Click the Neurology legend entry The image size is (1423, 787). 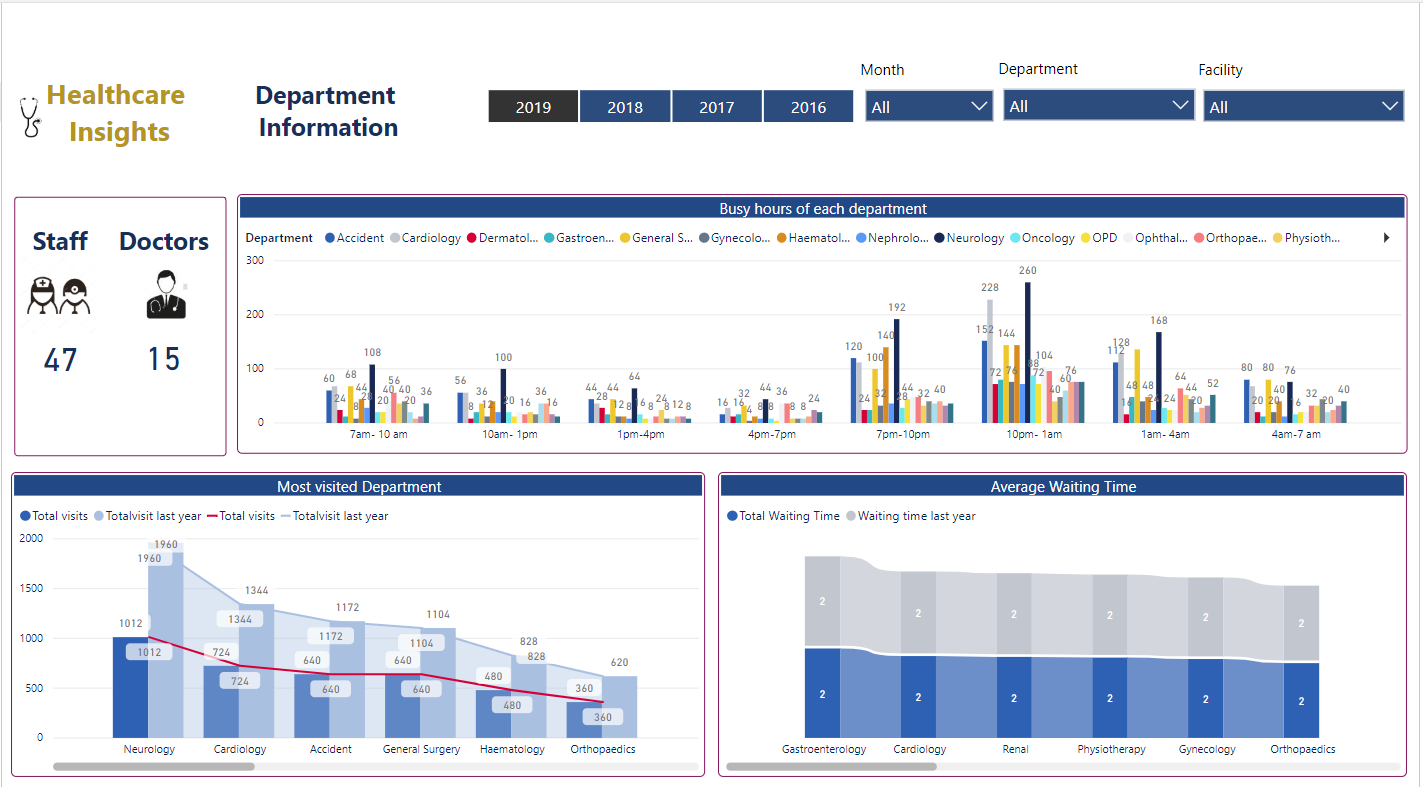pos(969,238)
